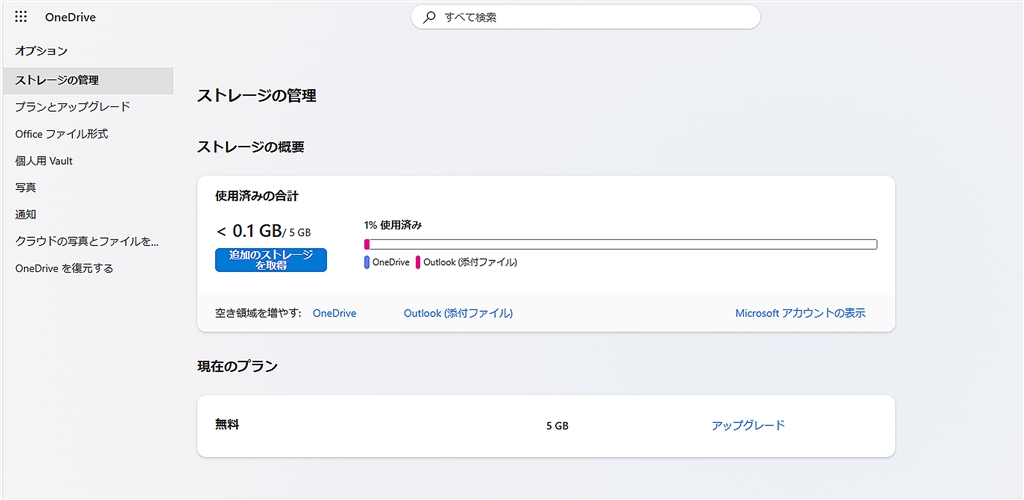The width and height of the screenshot is (1024, 500).
Task: Click the storage usage progress bar
Action: (620, 244)
